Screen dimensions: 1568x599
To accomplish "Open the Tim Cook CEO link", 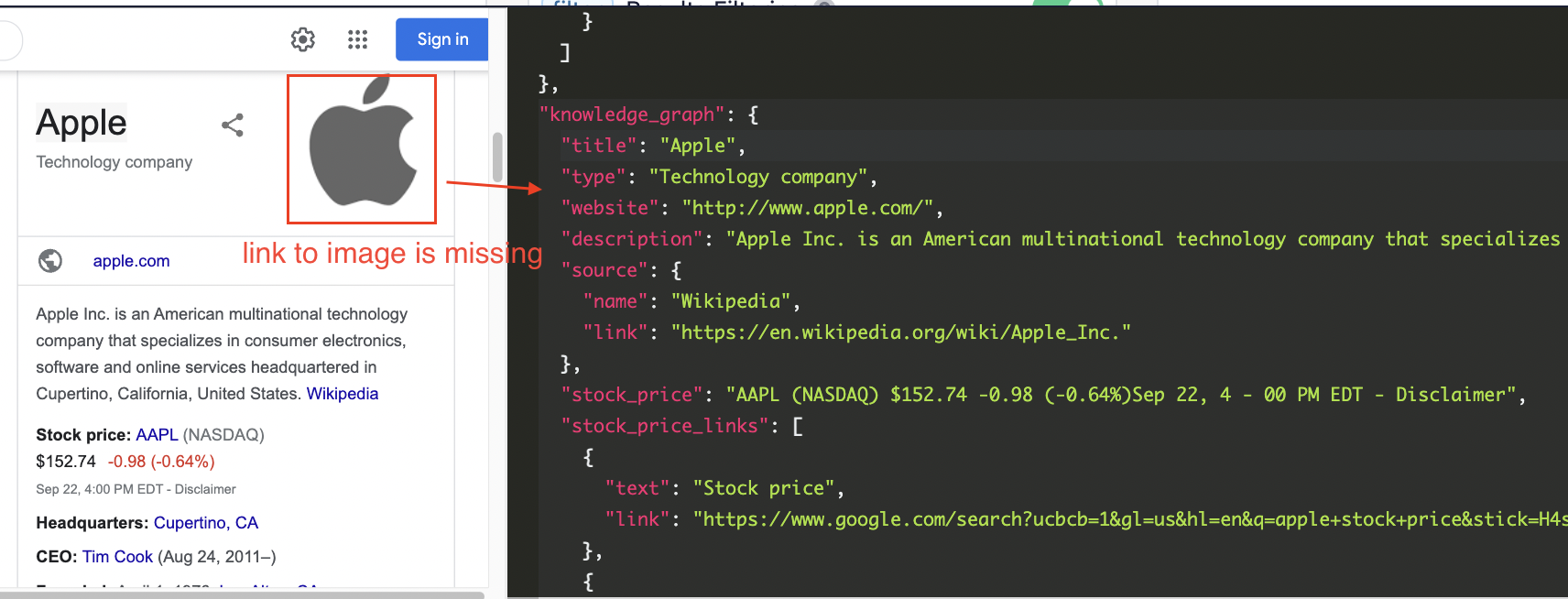I will (117, 557).
